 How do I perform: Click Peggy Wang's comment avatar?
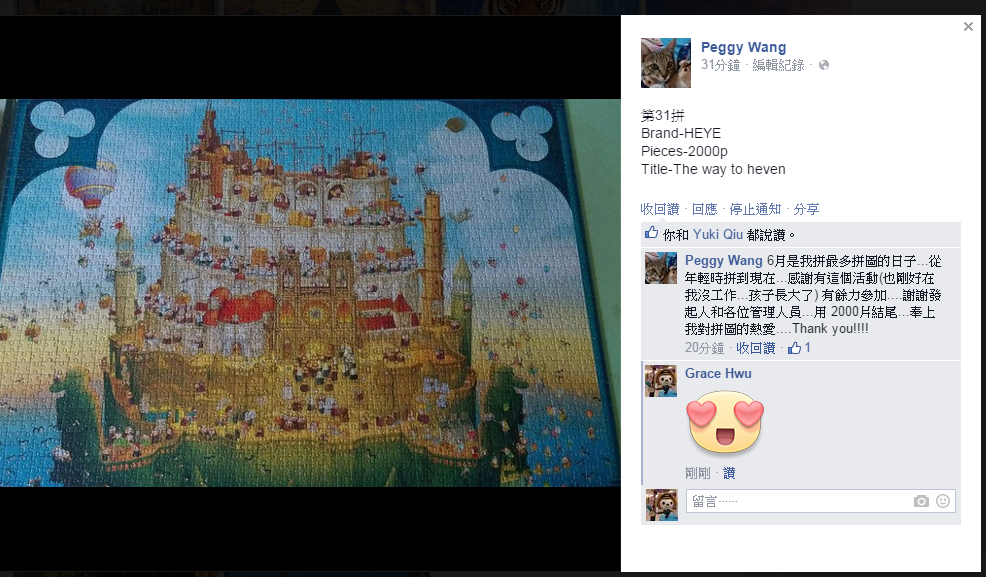[x=661, y=268]
